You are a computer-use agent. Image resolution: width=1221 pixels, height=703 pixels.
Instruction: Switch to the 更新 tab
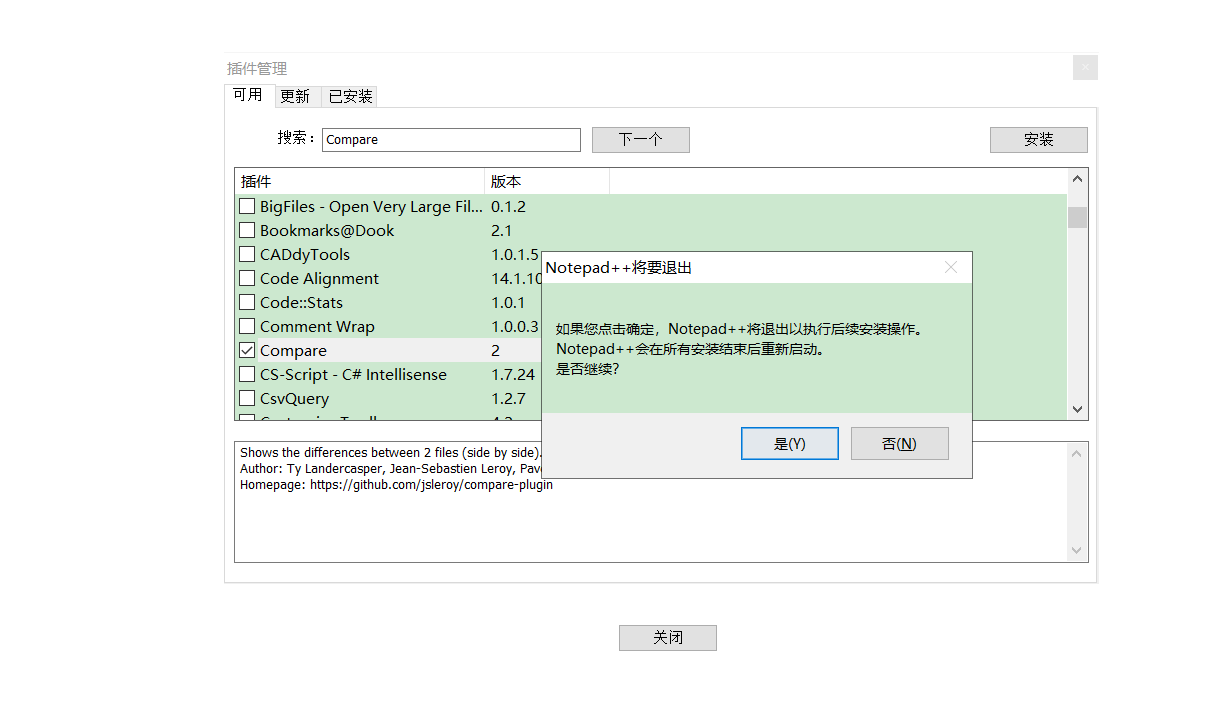click(x=295, y=96)
